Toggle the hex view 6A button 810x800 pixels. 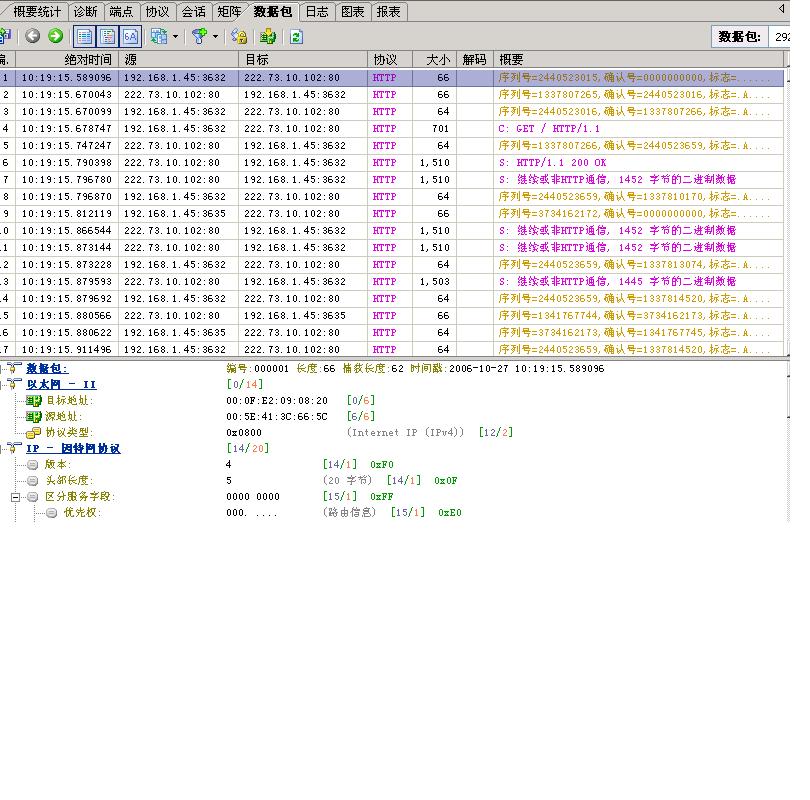click(x=130, y=36)
